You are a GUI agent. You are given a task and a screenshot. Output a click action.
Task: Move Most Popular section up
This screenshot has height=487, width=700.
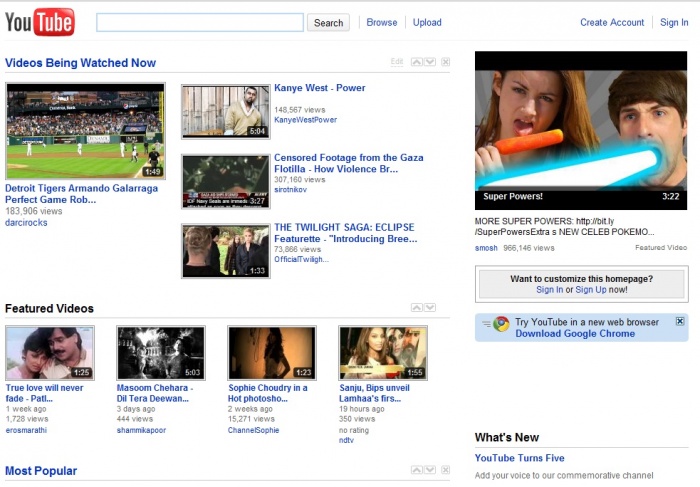(x=417, y=470)
